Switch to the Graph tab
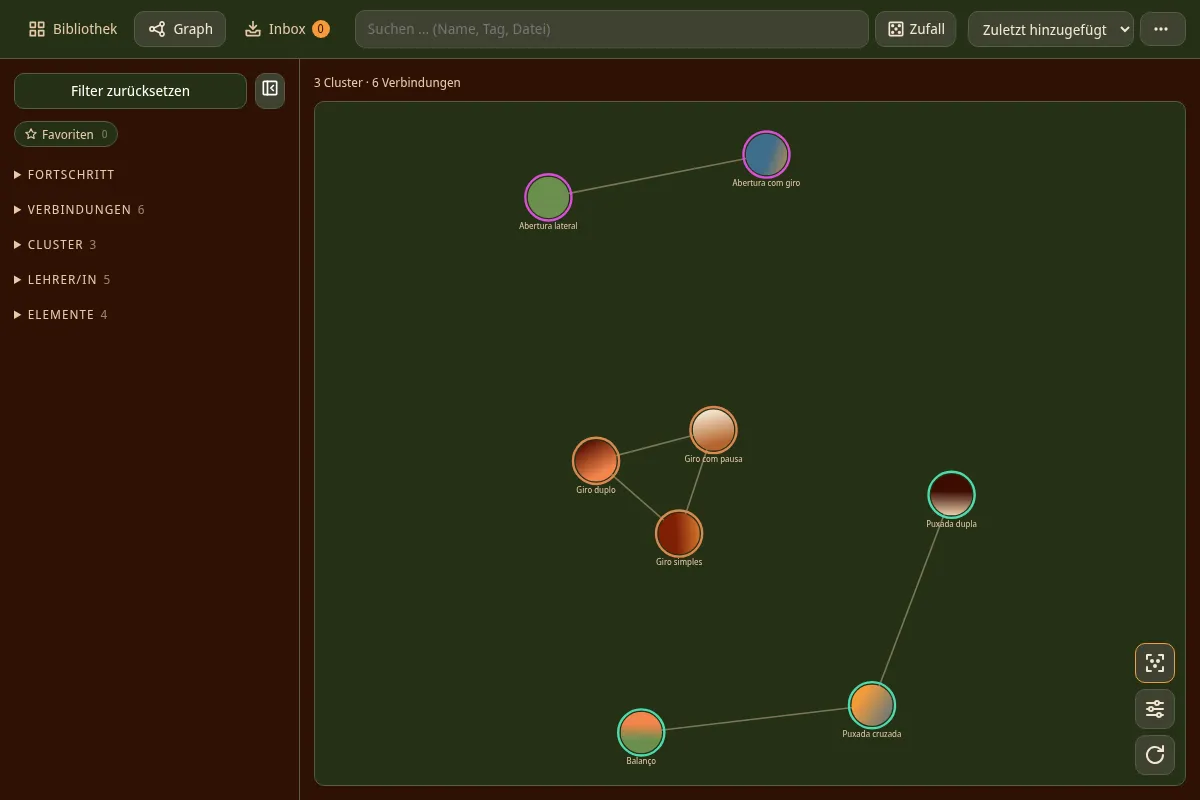This screenshot has height=800, width=1200. point(180,29)
